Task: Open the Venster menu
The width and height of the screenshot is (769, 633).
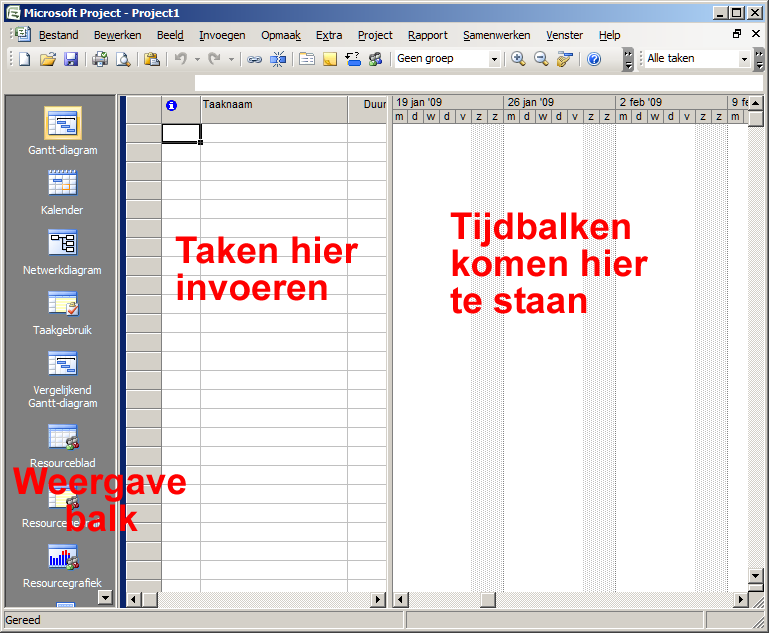Action: [x=564, y=35]
